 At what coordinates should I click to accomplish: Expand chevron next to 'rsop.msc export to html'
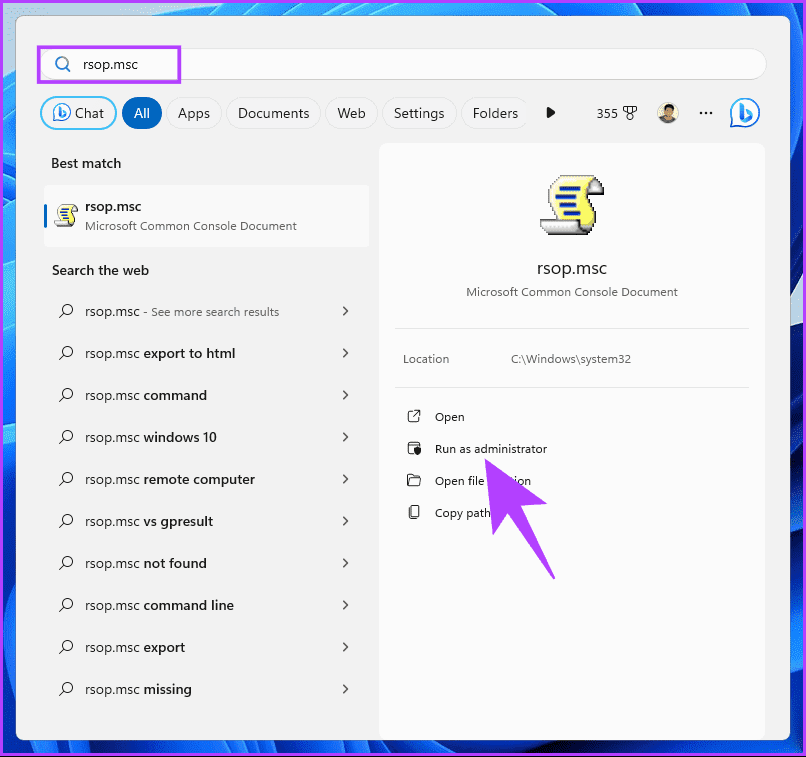[345, 353]
